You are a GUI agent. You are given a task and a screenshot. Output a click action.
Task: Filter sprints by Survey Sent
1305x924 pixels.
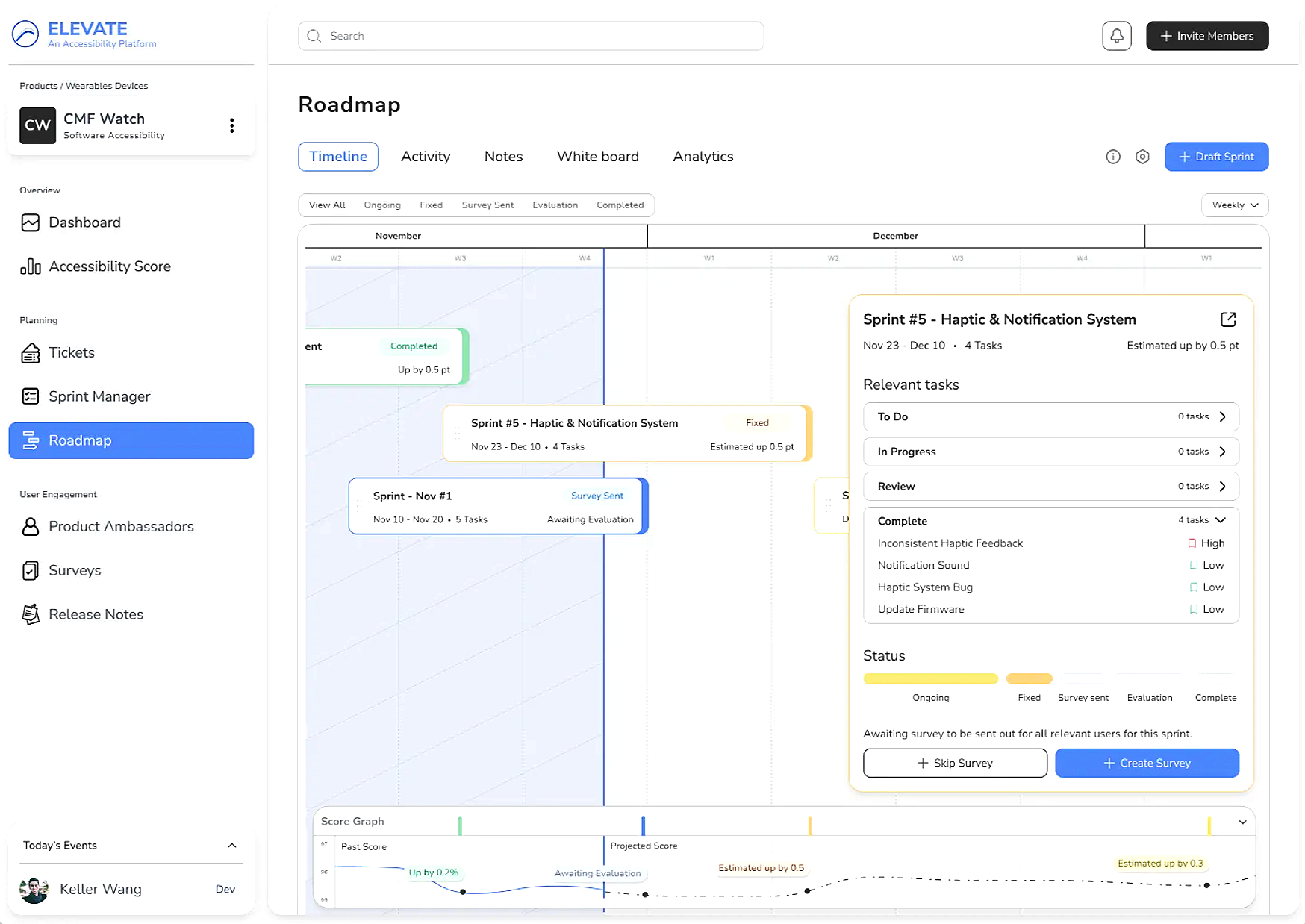(x=488, y=205)
